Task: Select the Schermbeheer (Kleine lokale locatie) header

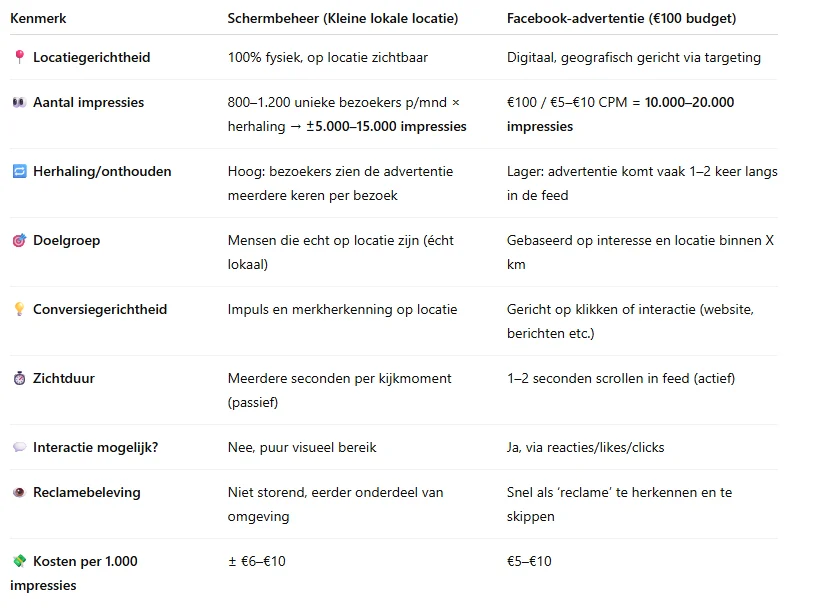Action: pos(342,18)
